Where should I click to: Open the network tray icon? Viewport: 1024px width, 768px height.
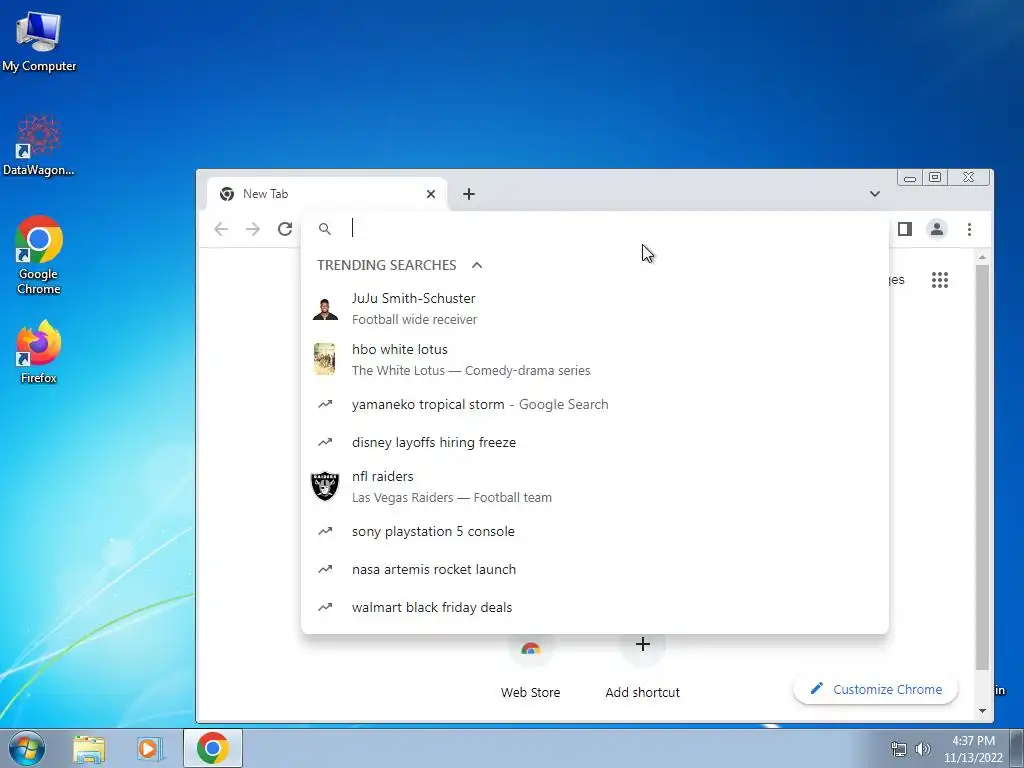click(x=899, y=749)
